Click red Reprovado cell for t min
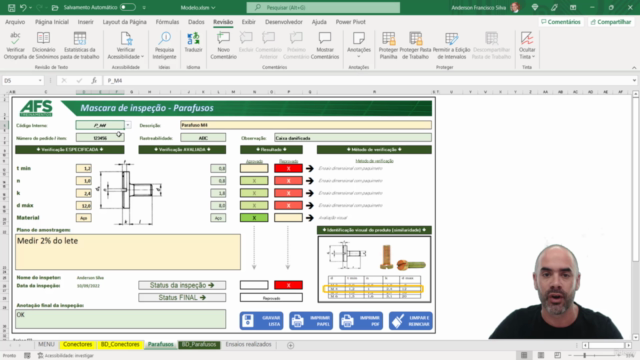Screen dimensions: 640x360 tap(288, 168)
